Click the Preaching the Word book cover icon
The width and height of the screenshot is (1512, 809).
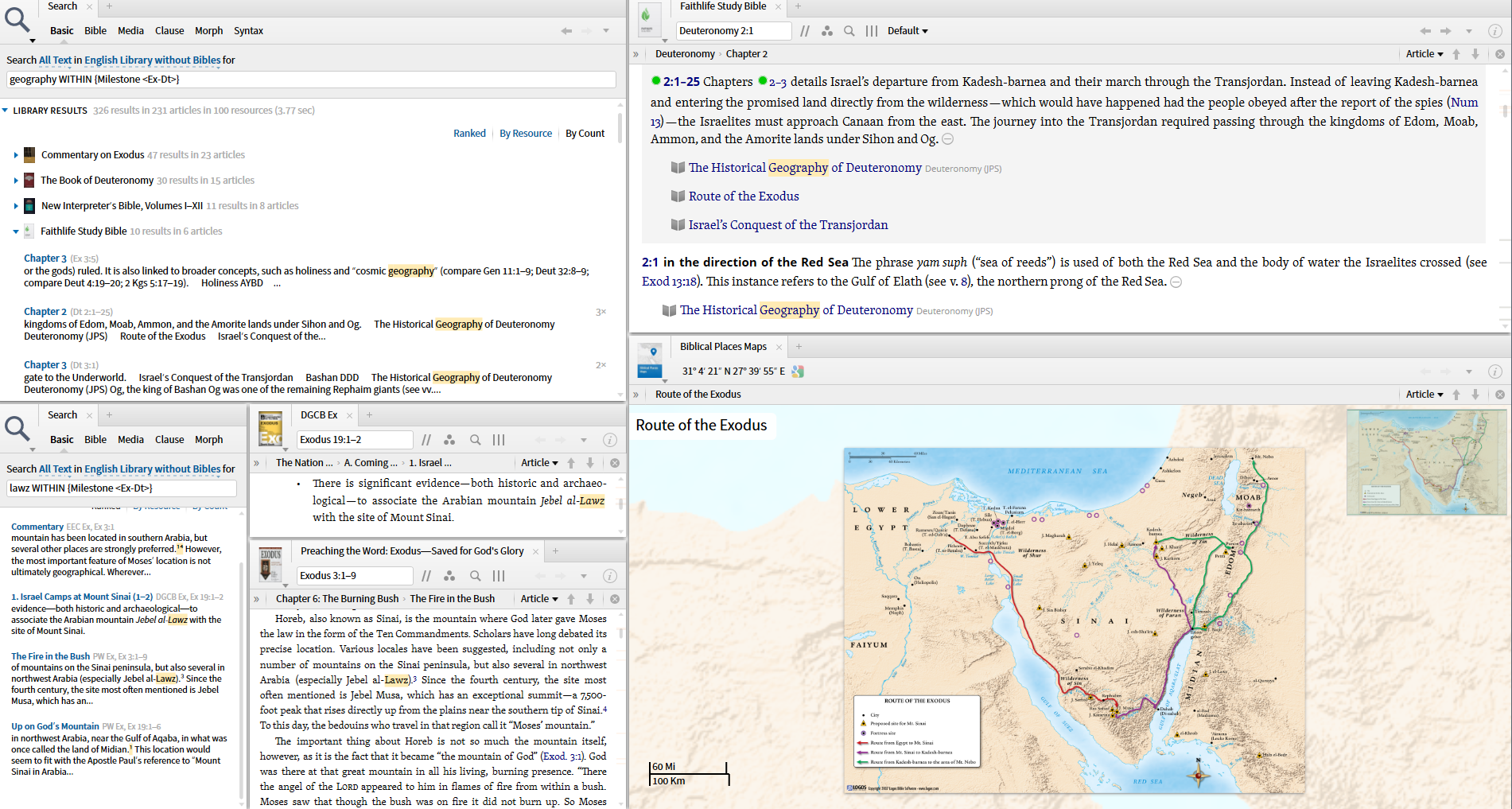coord(270,565)
